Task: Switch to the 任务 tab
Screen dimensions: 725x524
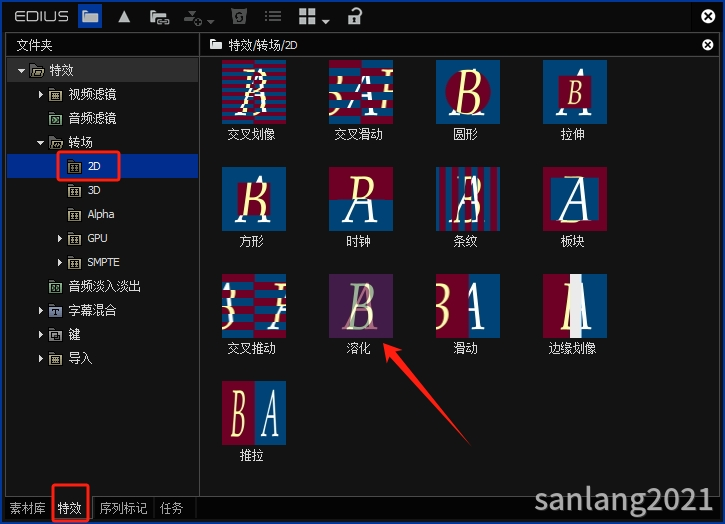Action: [x=172, y=508]
